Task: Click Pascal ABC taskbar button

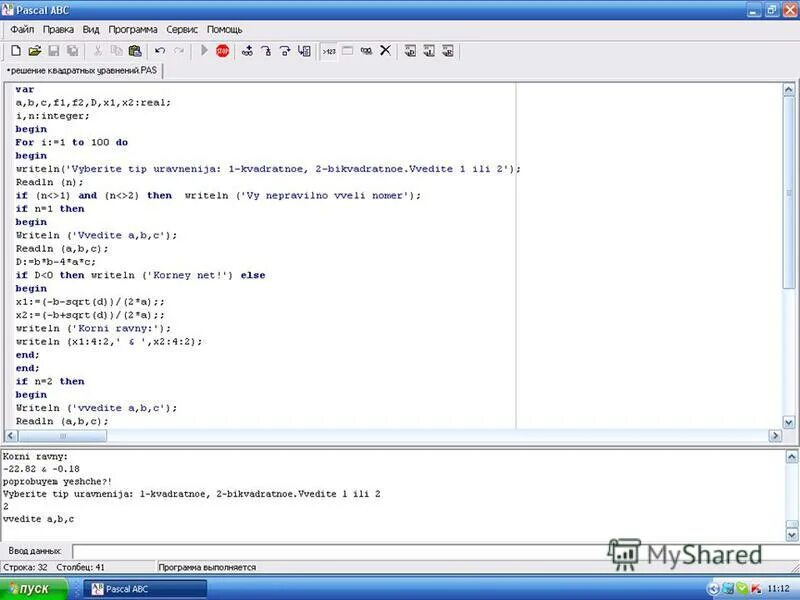Action: [x=145, y=589]
